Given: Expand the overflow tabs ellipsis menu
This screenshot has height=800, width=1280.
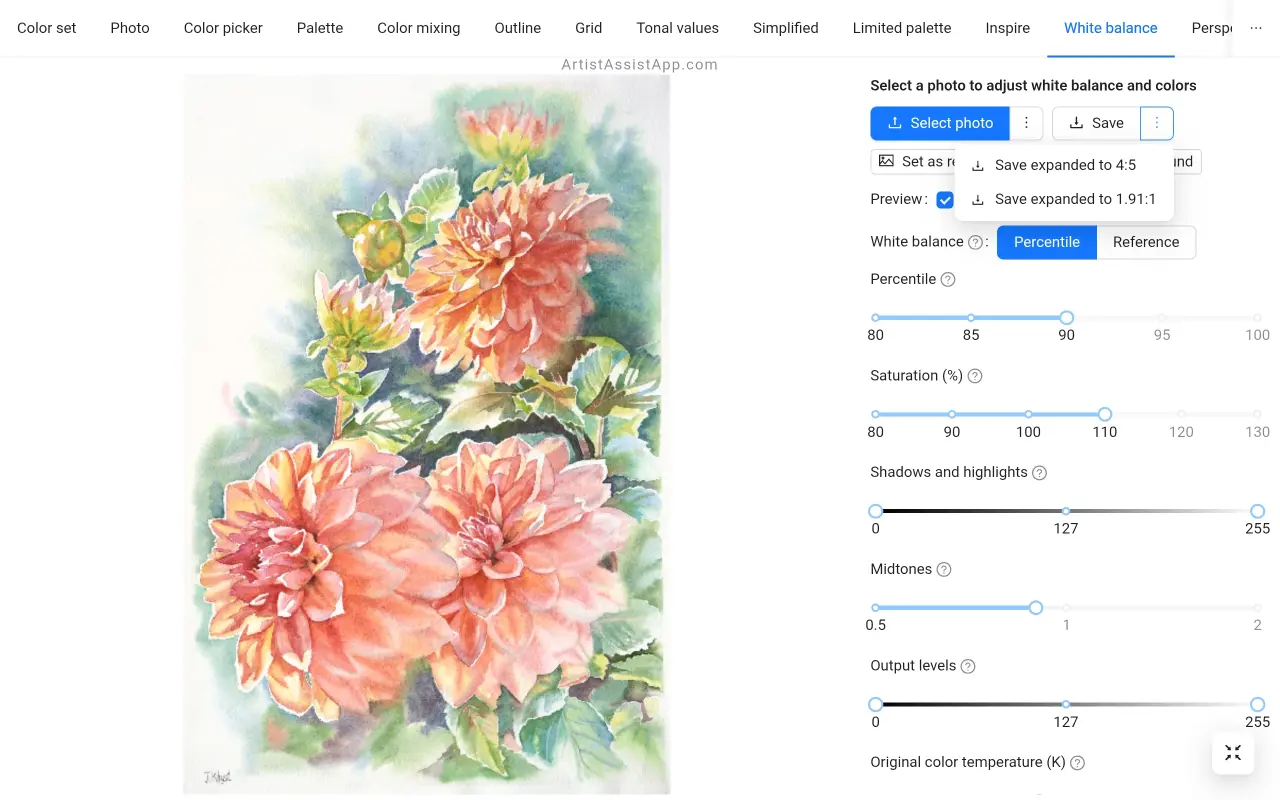Looking at the screenshot, I should 1256,28.
